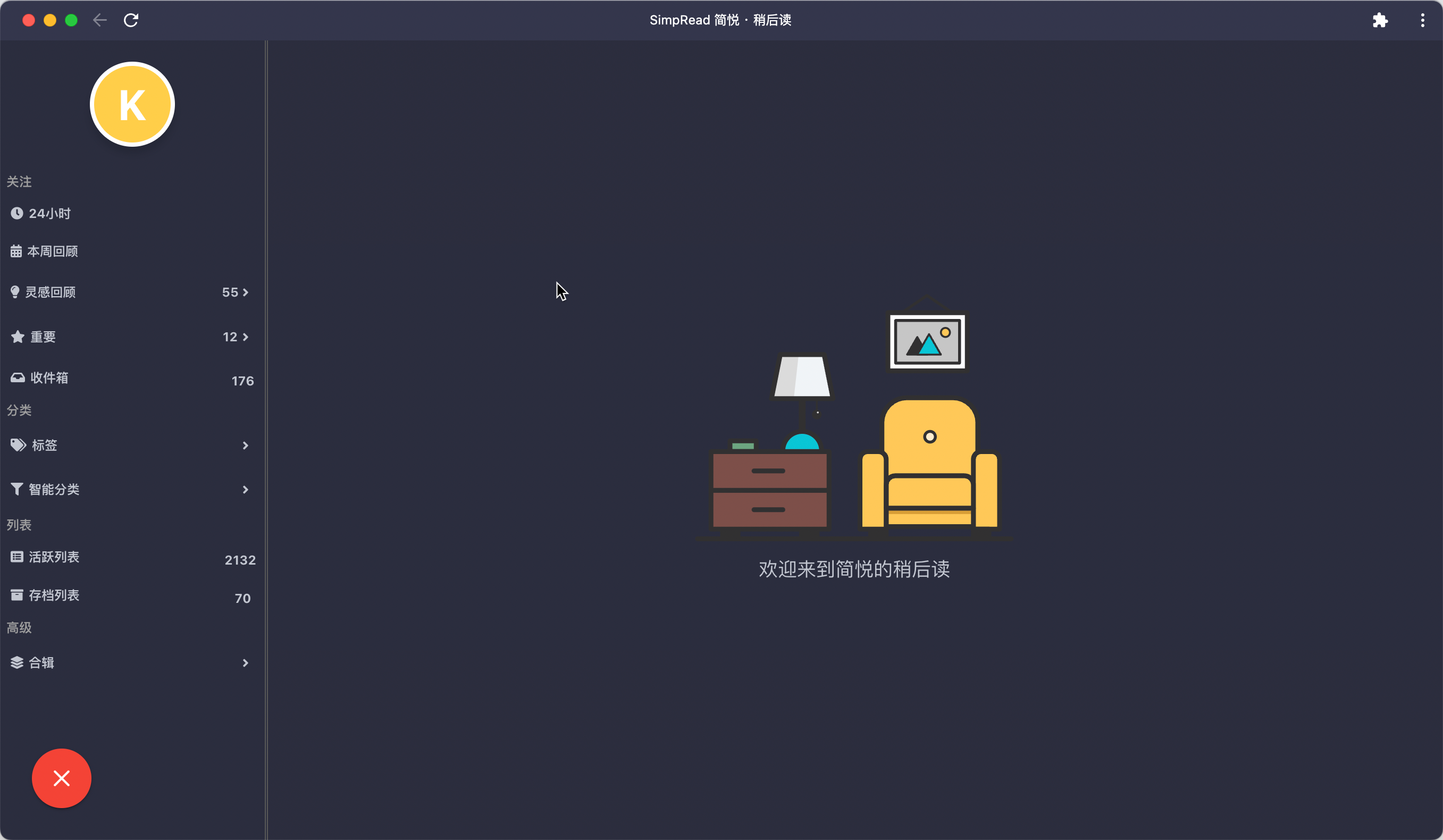Open the 收件箱 inbox item

point(49,378)
